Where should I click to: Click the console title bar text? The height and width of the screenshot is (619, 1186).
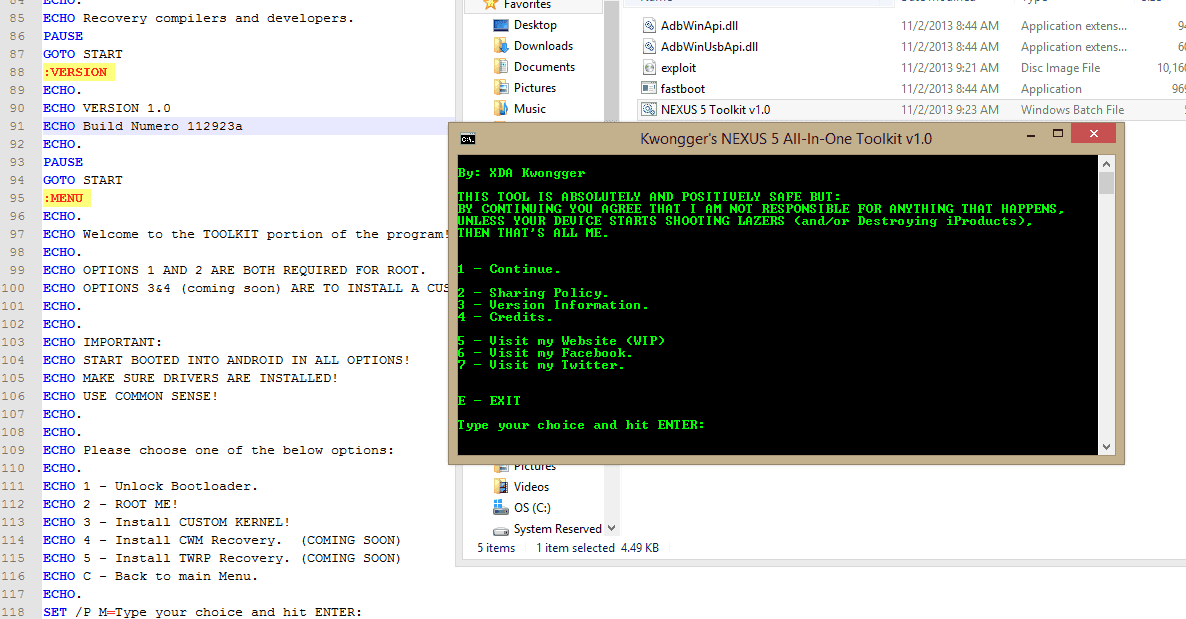click(786, 138)
